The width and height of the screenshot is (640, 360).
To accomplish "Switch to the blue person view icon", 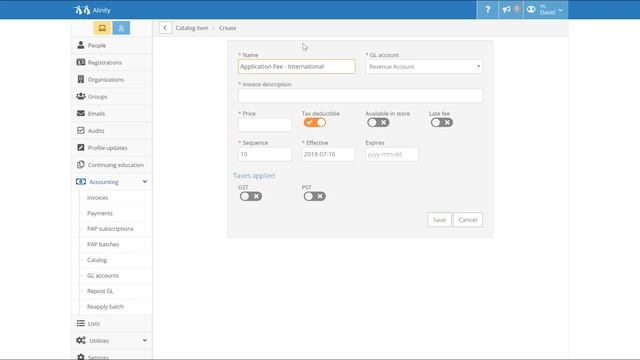I will click(121, 28).
